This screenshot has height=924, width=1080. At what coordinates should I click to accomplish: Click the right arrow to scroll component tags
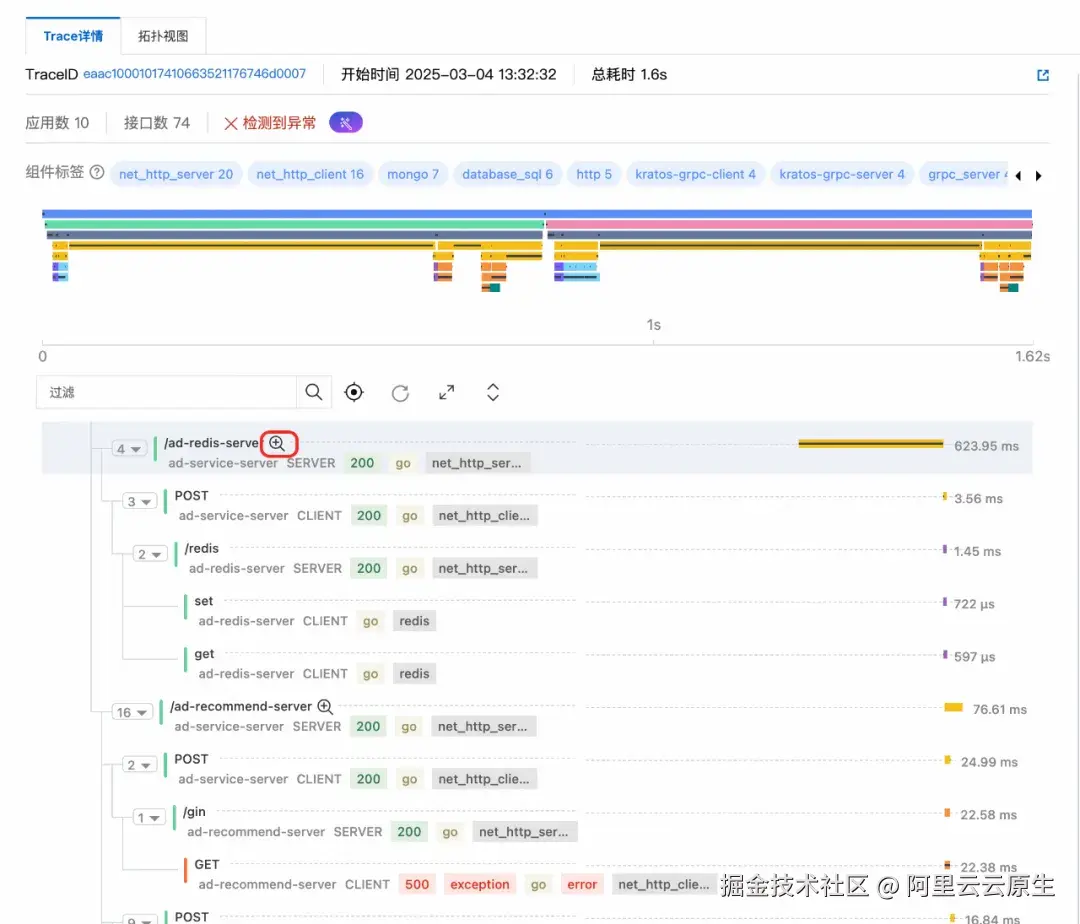click(1038, 174)
